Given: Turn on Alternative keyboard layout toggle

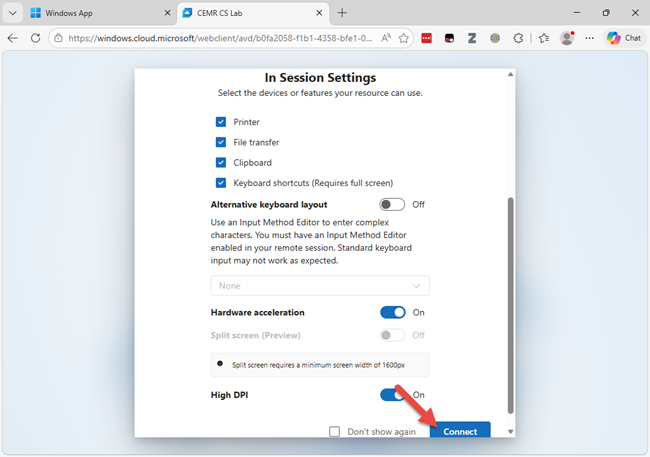Looking at the screenshot, I should click(392, 204).
